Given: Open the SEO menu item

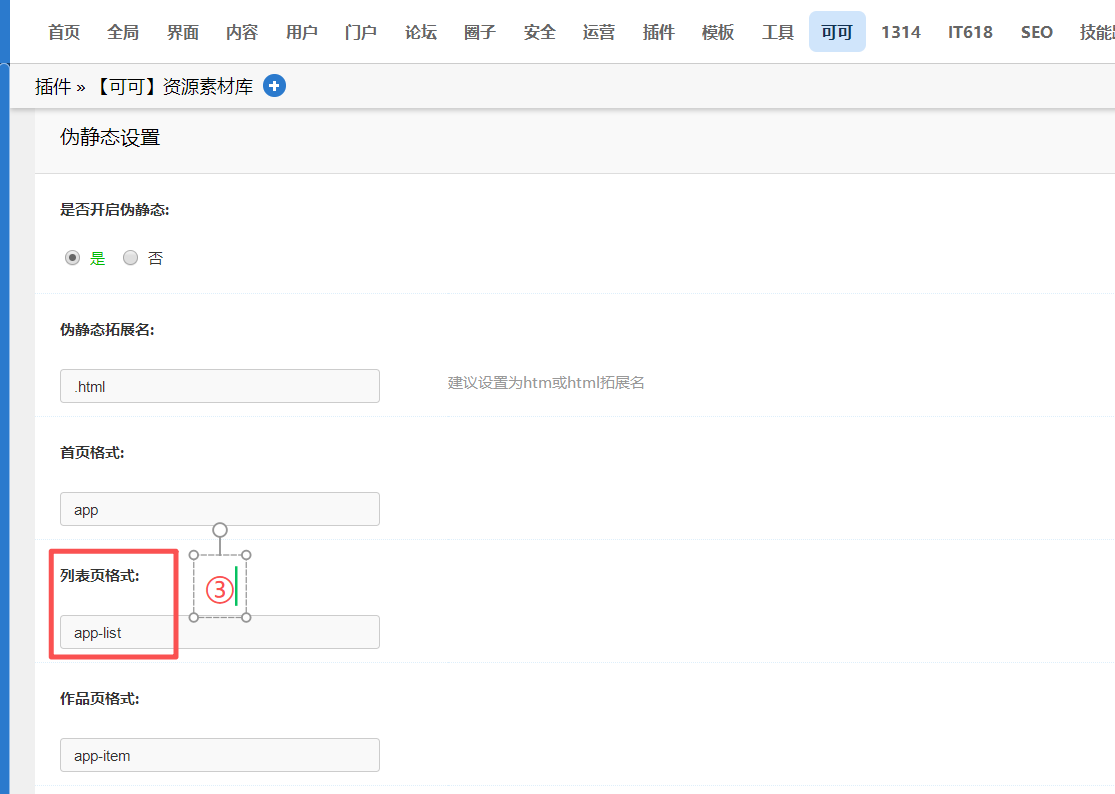Looking at the screenshot, I should (x=1036, y=31).
